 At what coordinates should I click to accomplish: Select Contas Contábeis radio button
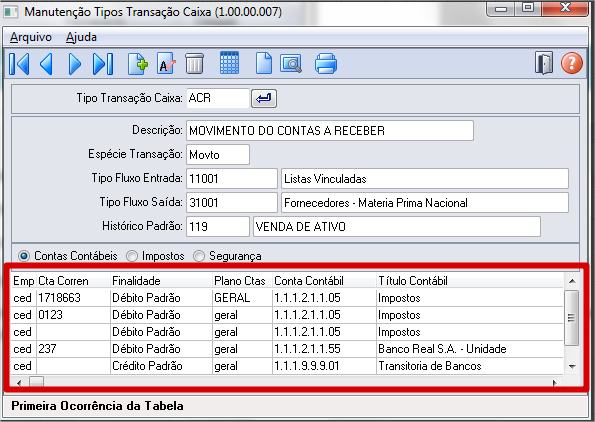[24, 256]
